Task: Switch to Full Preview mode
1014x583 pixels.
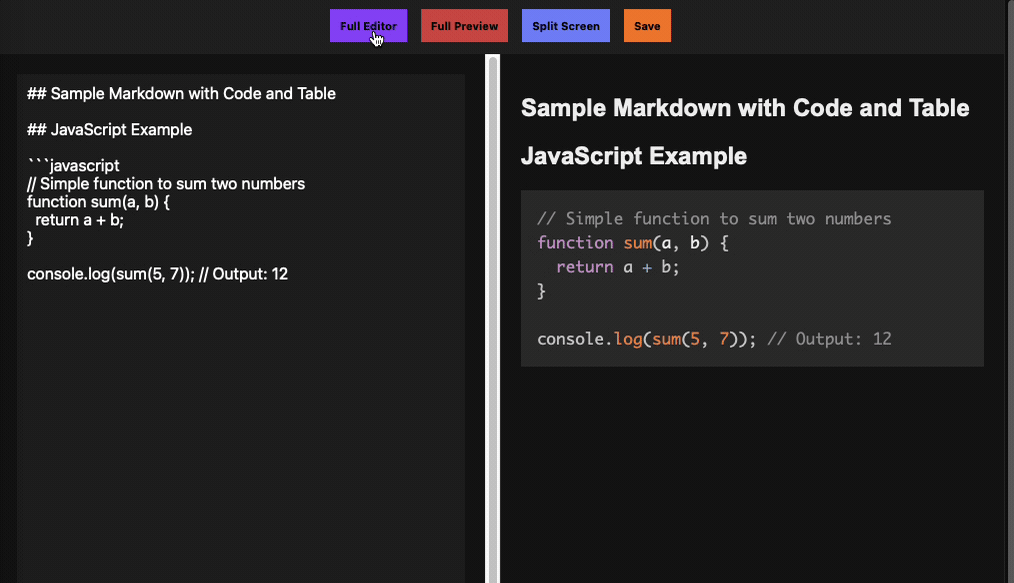Action: 464,26
